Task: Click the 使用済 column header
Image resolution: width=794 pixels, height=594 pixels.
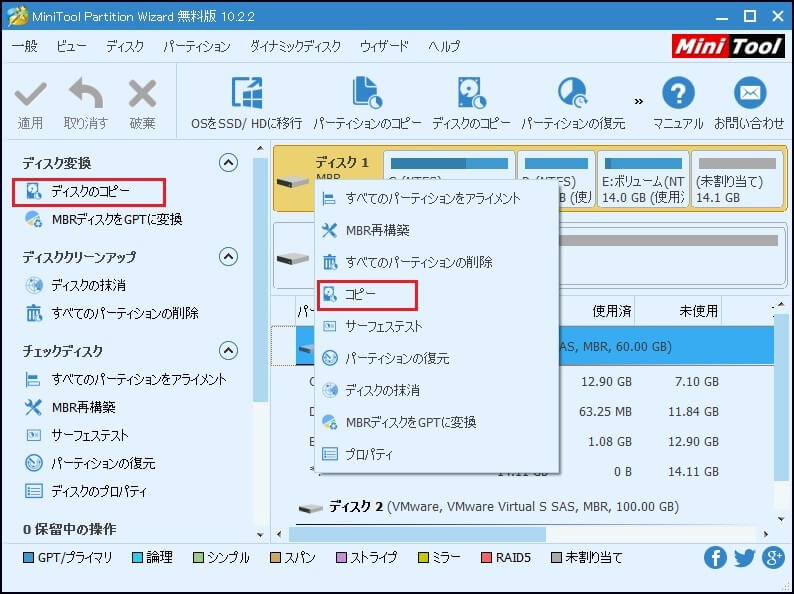Action: click(612, 310)
